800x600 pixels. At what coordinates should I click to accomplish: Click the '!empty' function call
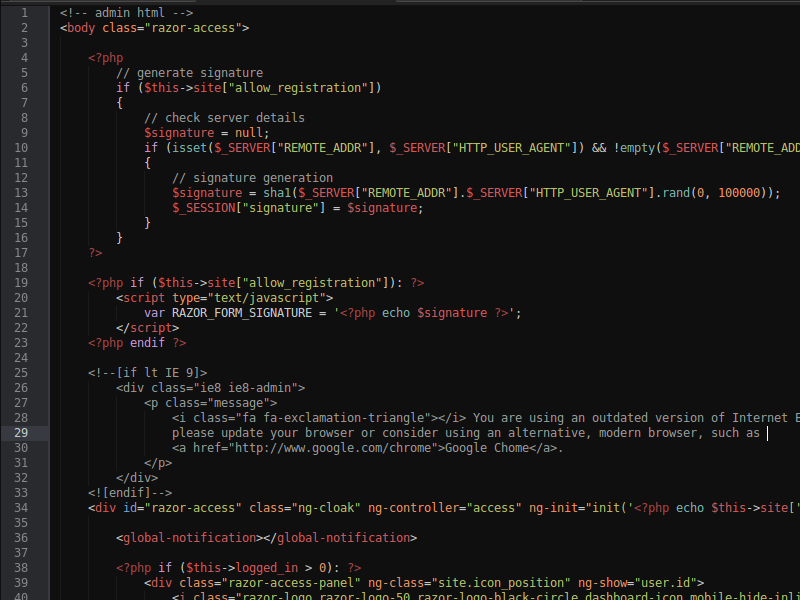tap(635, 148)
